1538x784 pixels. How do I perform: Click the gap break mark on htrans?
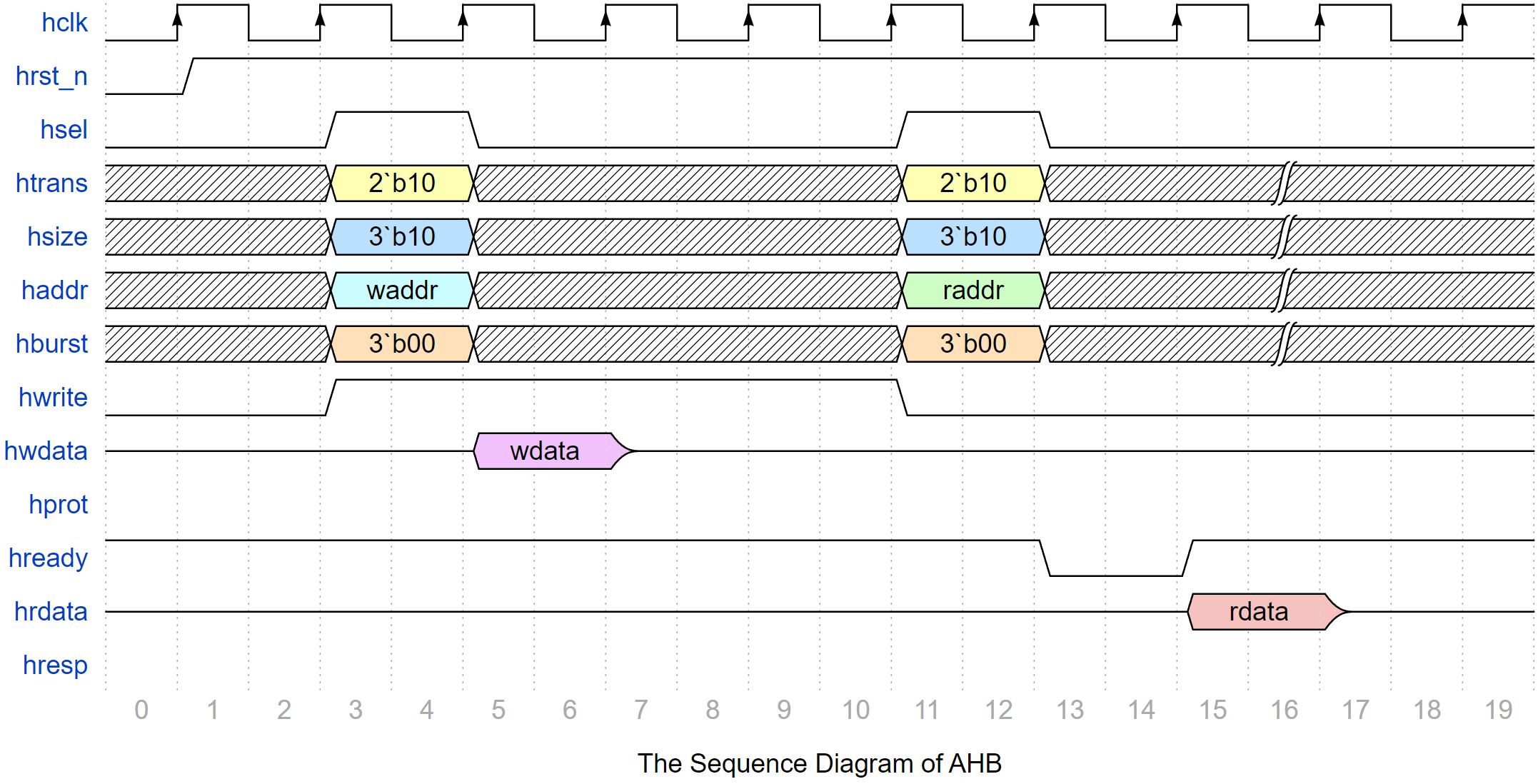click(x=1284, y=184)
